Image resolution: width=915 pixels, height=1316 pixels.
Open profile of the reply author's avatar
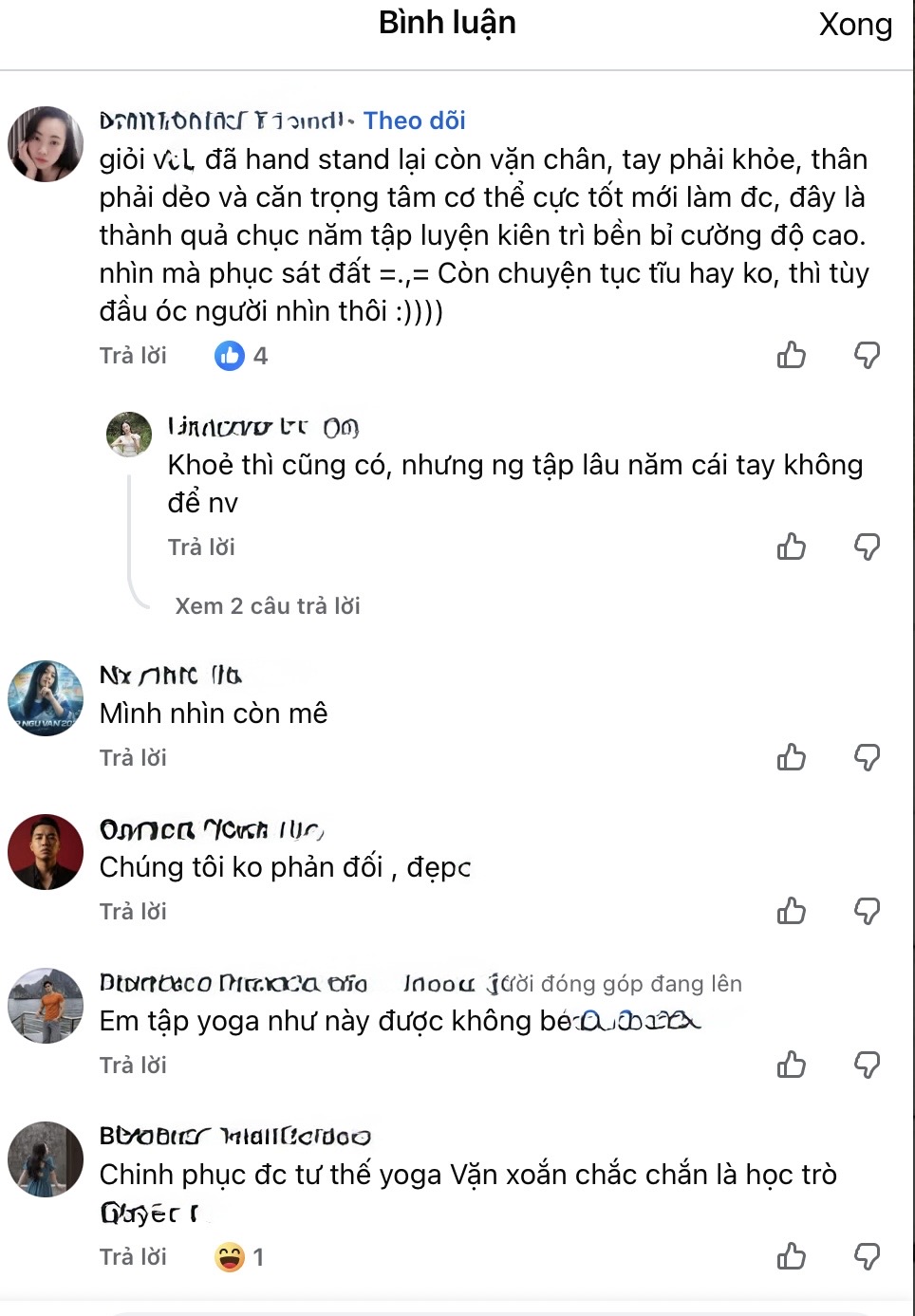128,434
